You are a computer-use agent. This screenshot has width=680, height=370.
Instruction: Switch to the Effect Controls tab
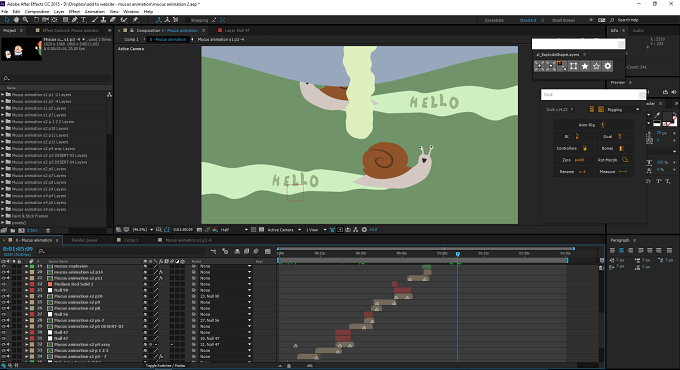(70, 30)
